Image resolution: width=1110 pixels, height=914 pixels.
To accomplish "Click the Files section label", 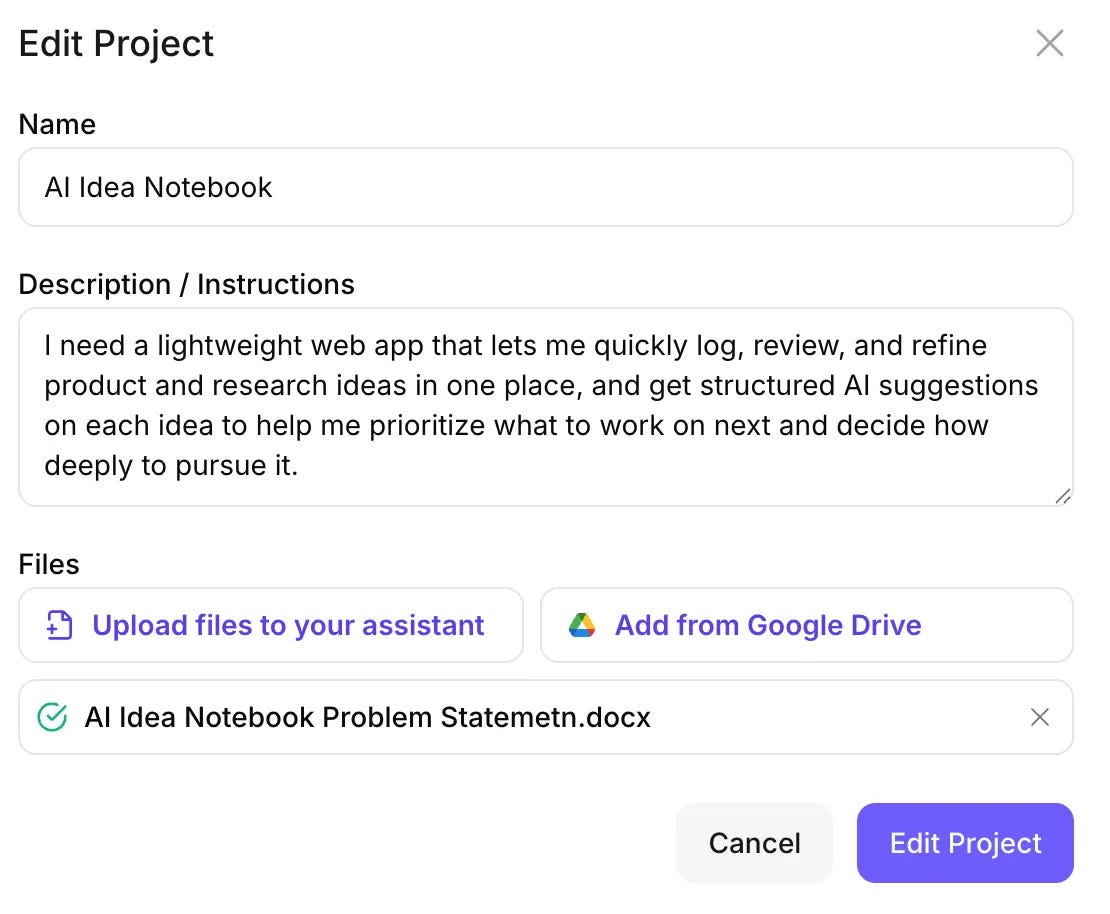I will pyautogui.click(x=49, y=564).
